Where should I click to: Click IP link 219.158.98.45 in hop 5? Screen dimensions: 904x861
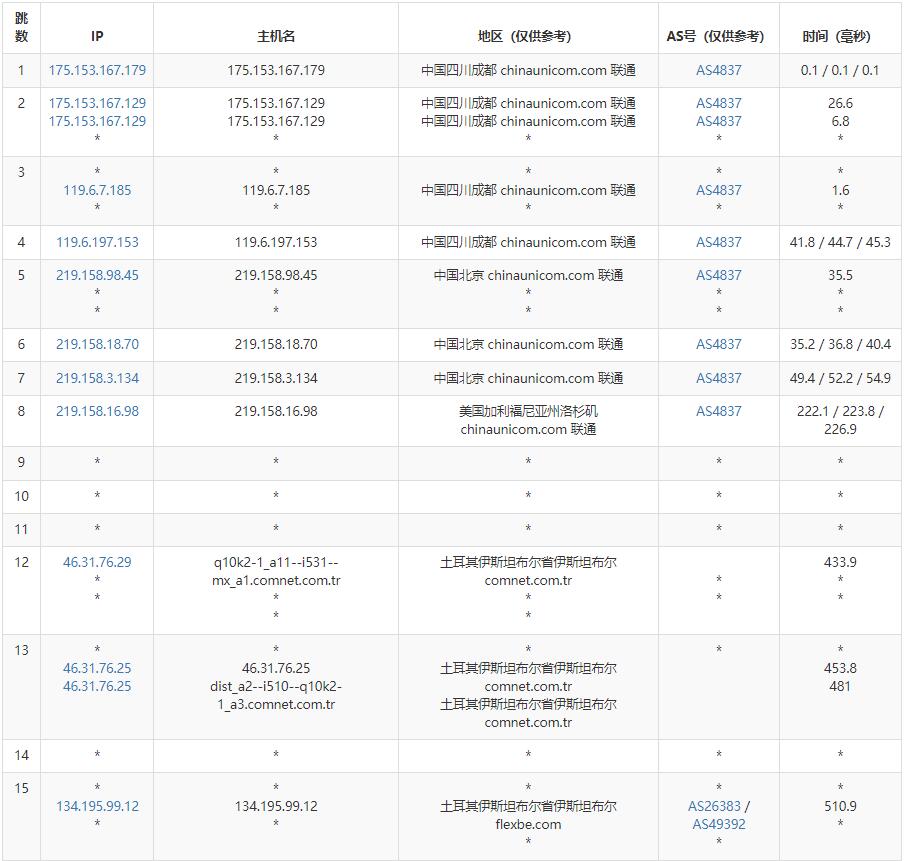97,275
